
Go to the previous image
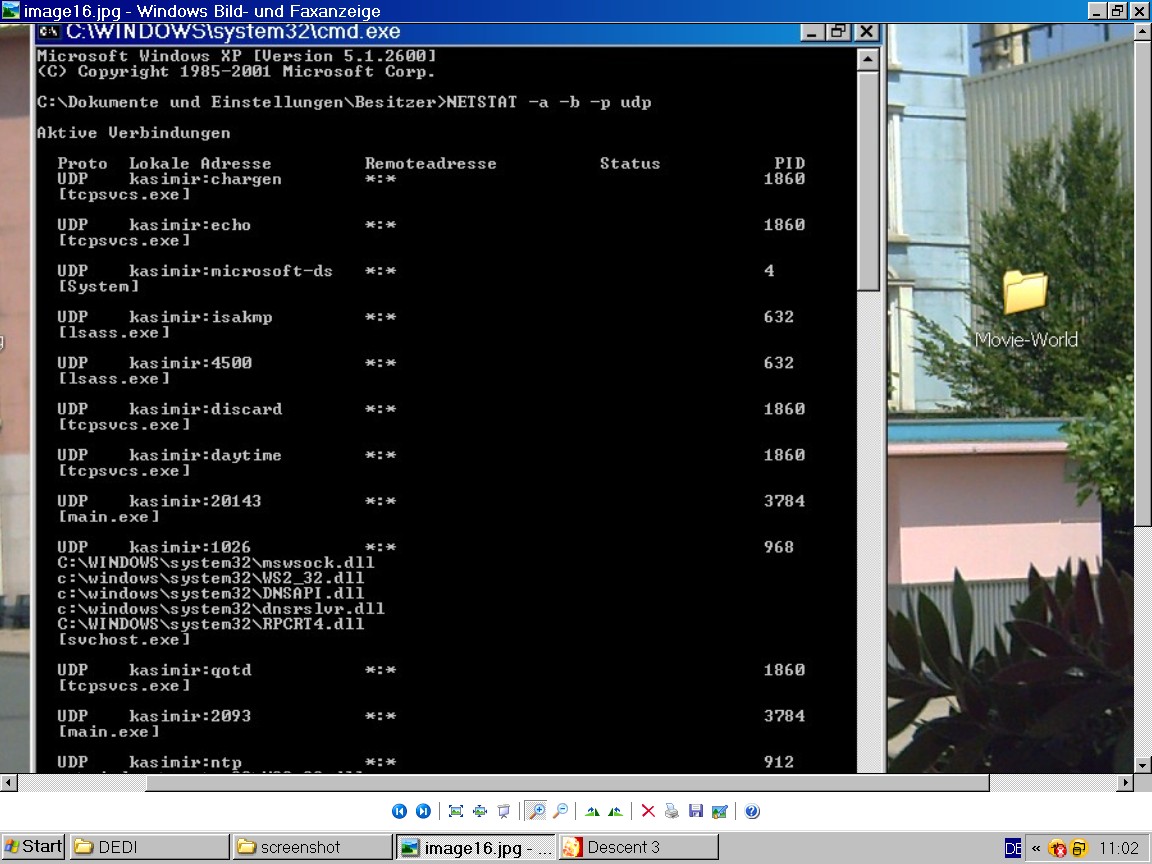pyautogui.click(x=399, y=811)
